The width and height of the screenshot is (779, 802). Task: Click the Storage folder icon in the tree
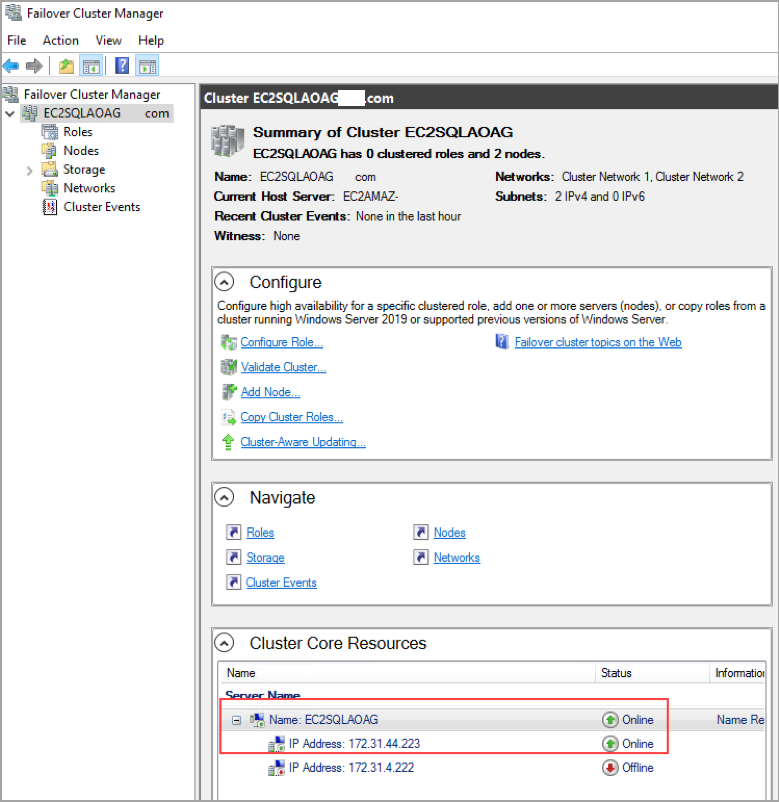(50, 169)
